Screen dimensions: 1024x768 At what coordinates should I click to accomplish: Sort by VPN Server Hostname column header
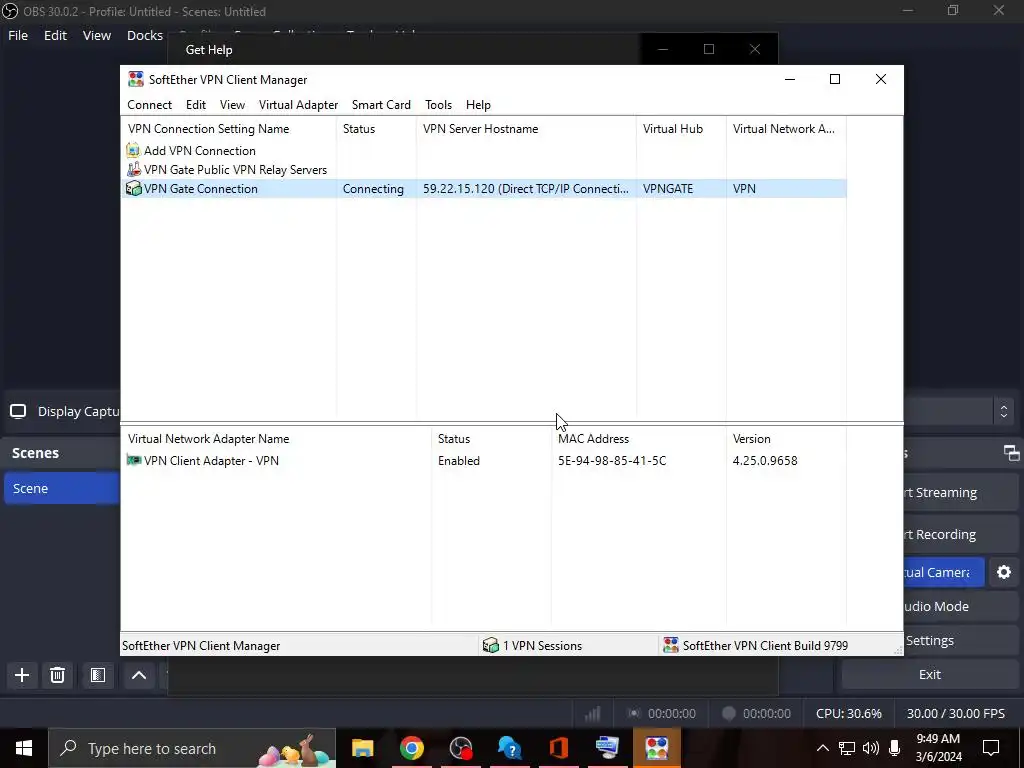[526, 129]
